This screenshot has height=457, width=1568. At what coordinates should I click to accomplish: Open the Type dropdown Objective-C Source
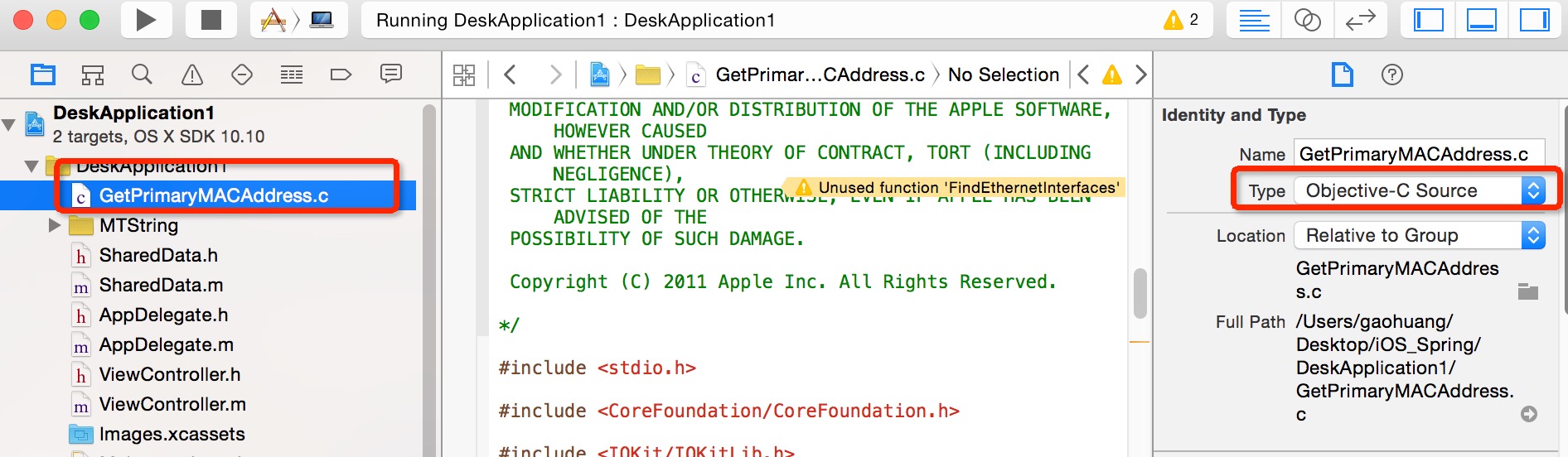tap(1420, 190)
